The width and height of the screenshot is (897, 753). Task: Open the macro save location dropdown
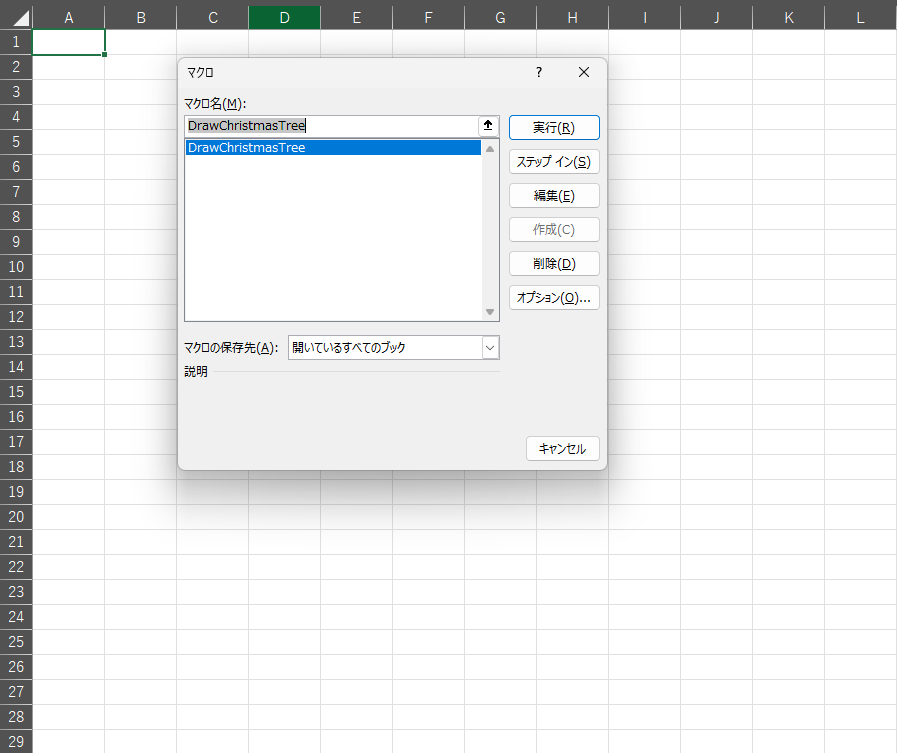point(490,347)
